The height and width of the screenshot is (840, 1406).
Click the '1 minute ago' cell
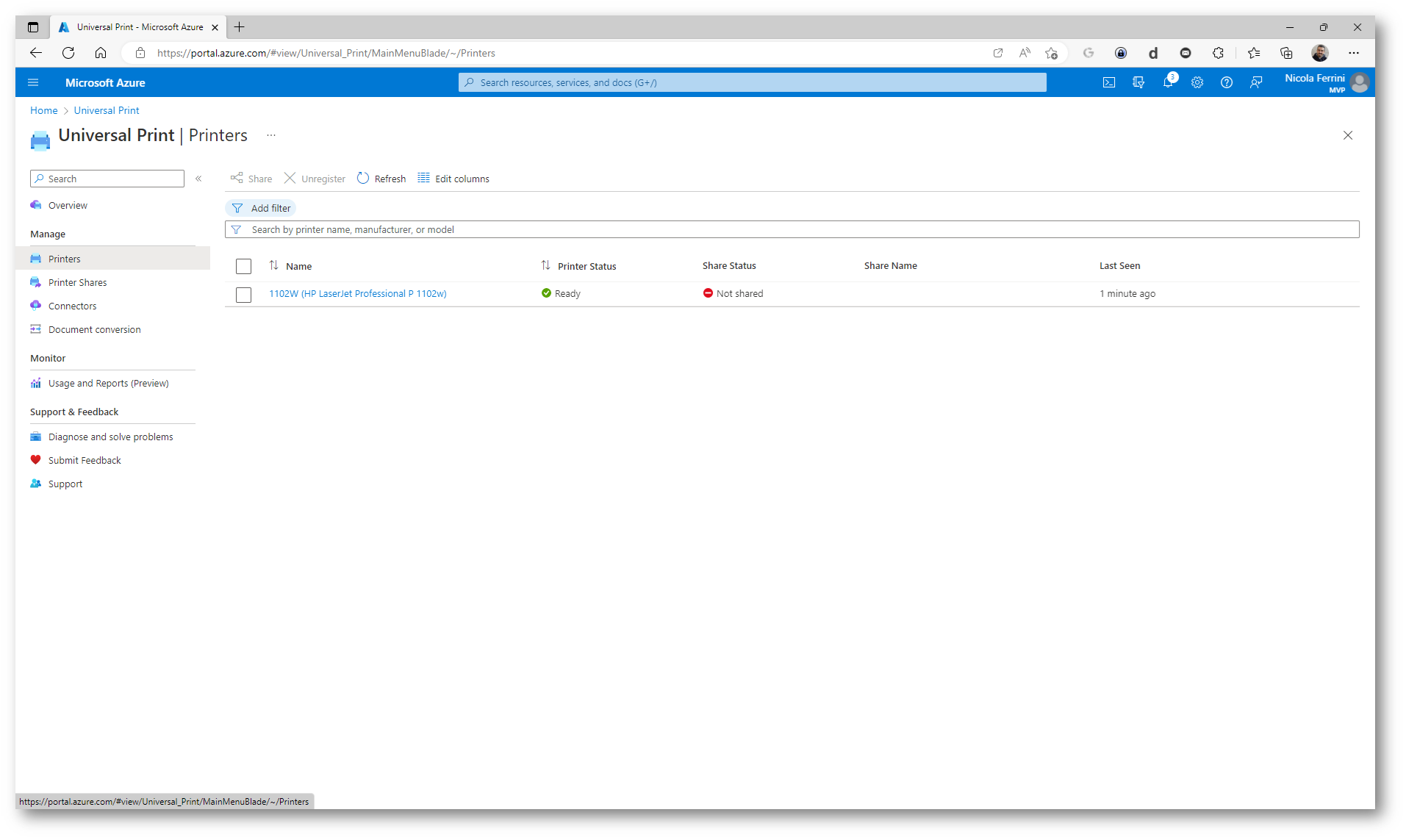click(x=1127, y=293)
